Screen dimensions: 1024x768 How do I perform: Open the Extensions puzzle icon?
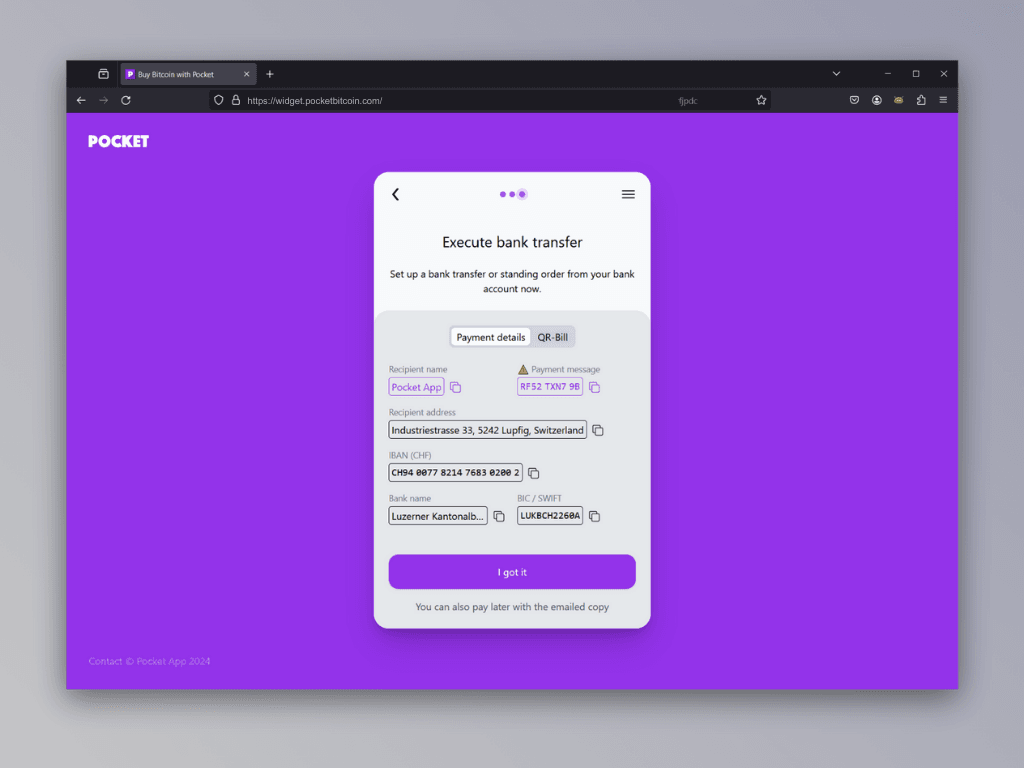coord(921,101)
